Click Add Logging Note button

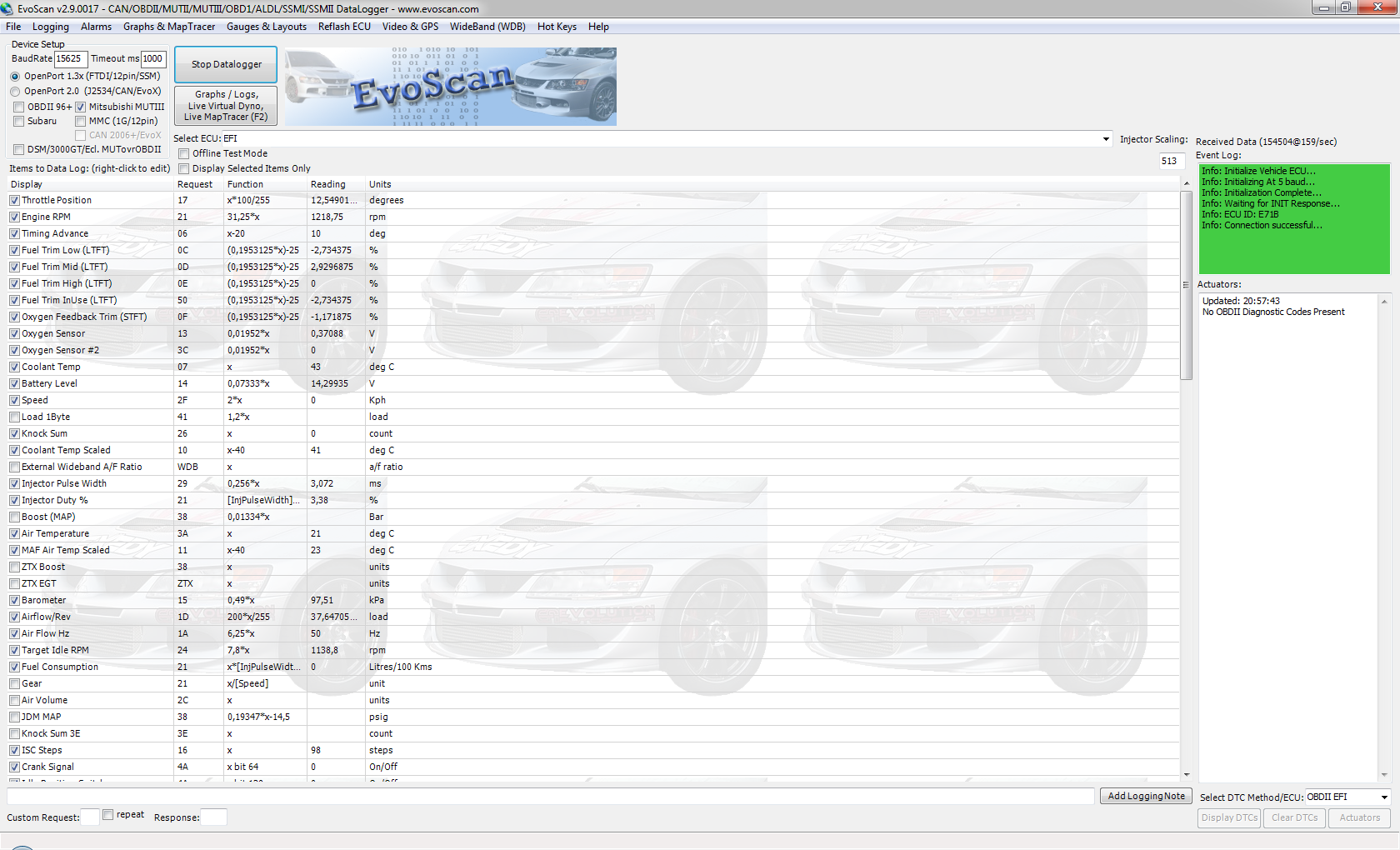coord(1147,796)
